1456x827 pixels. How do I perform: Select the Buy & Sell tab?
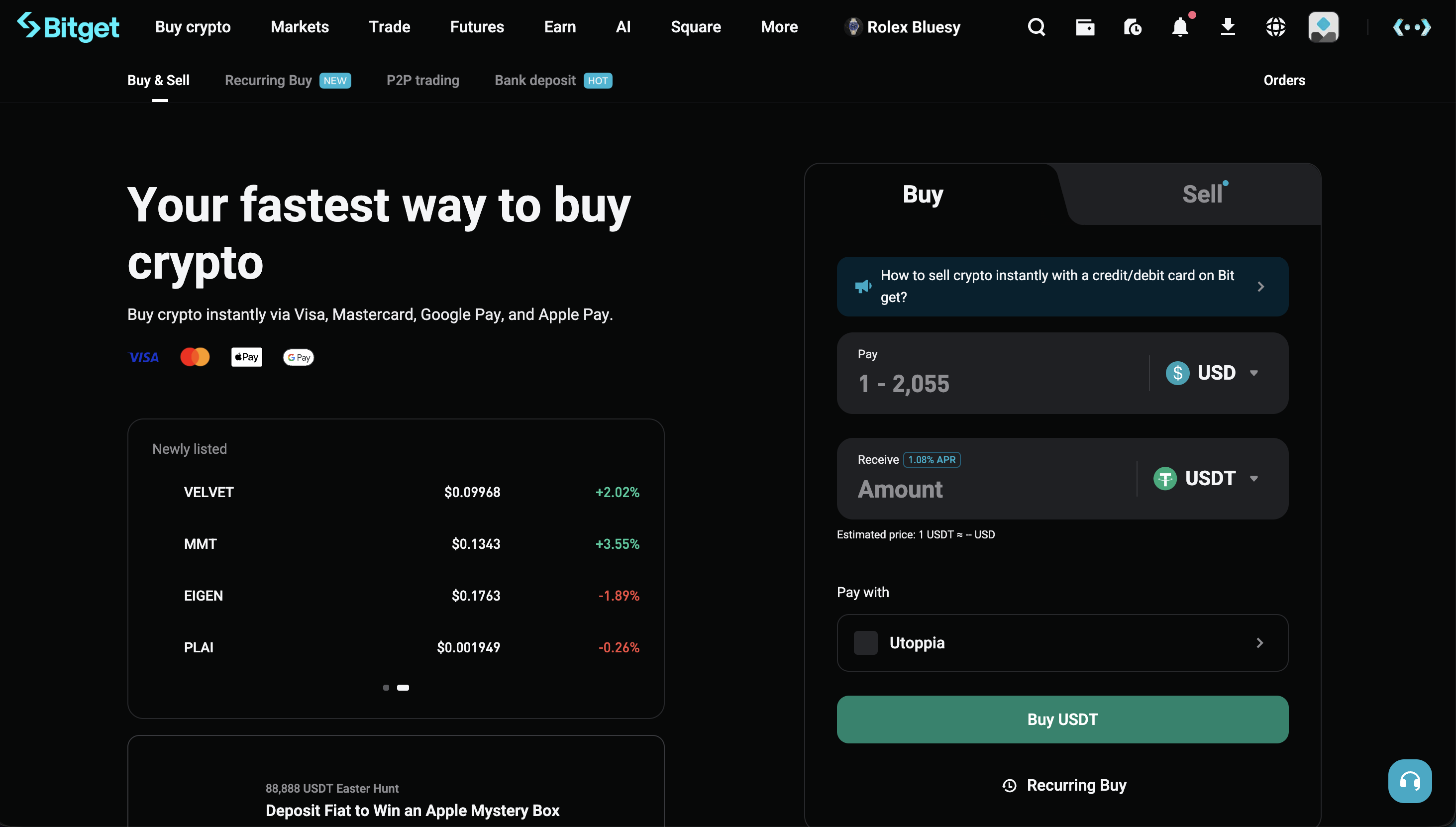click(158, 80)
